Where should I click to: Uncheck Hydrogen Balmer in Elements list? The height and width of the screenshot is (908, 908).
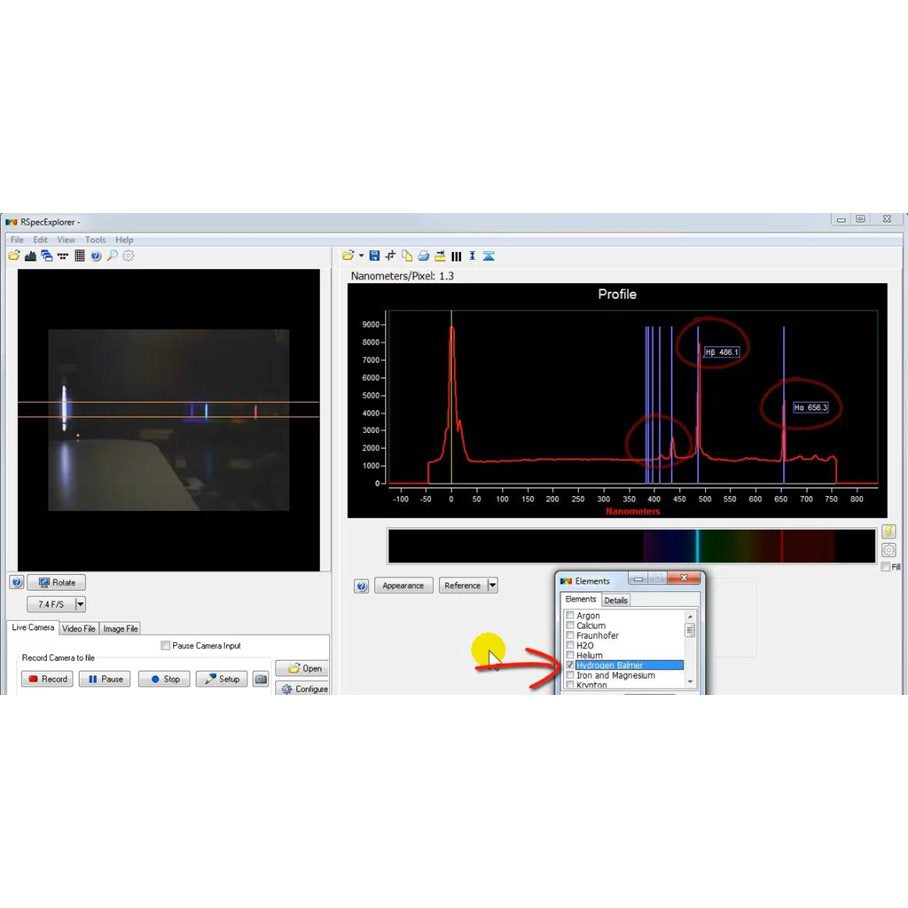pyautogui.click(x=570, y=665)
